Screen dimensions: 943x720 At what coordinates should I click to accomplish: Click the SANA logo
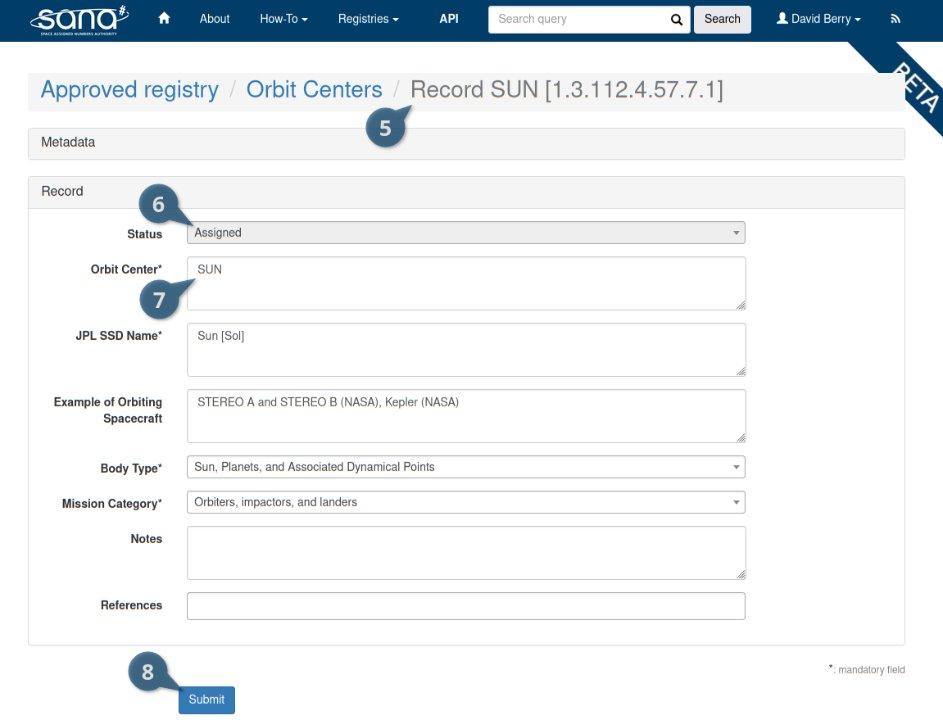click(x=80, y=19)
